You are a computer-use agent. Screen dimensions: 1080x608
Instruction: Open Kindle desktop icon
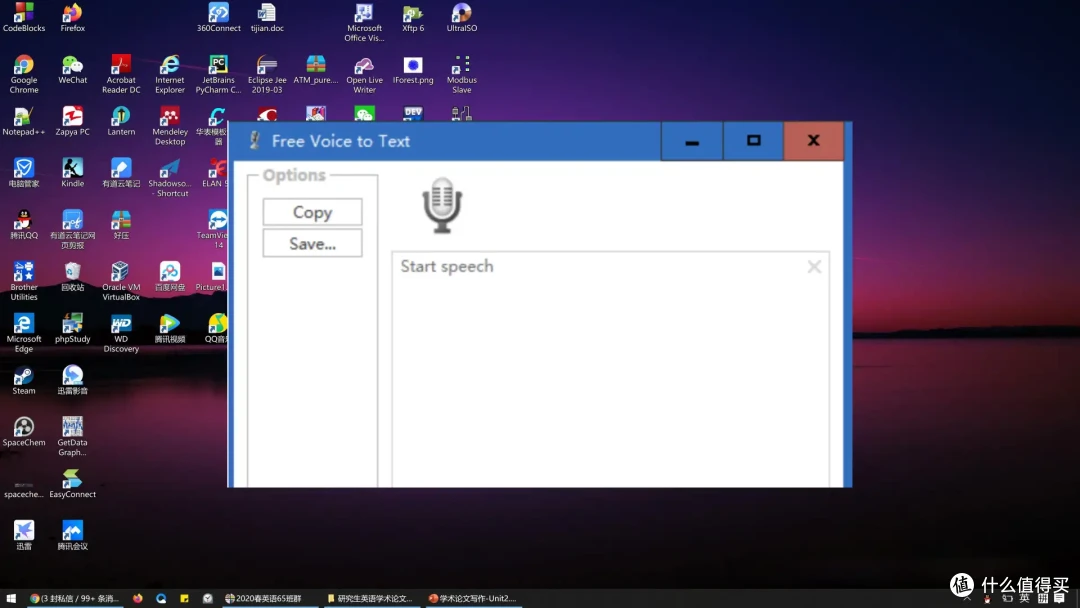[72, 173]
